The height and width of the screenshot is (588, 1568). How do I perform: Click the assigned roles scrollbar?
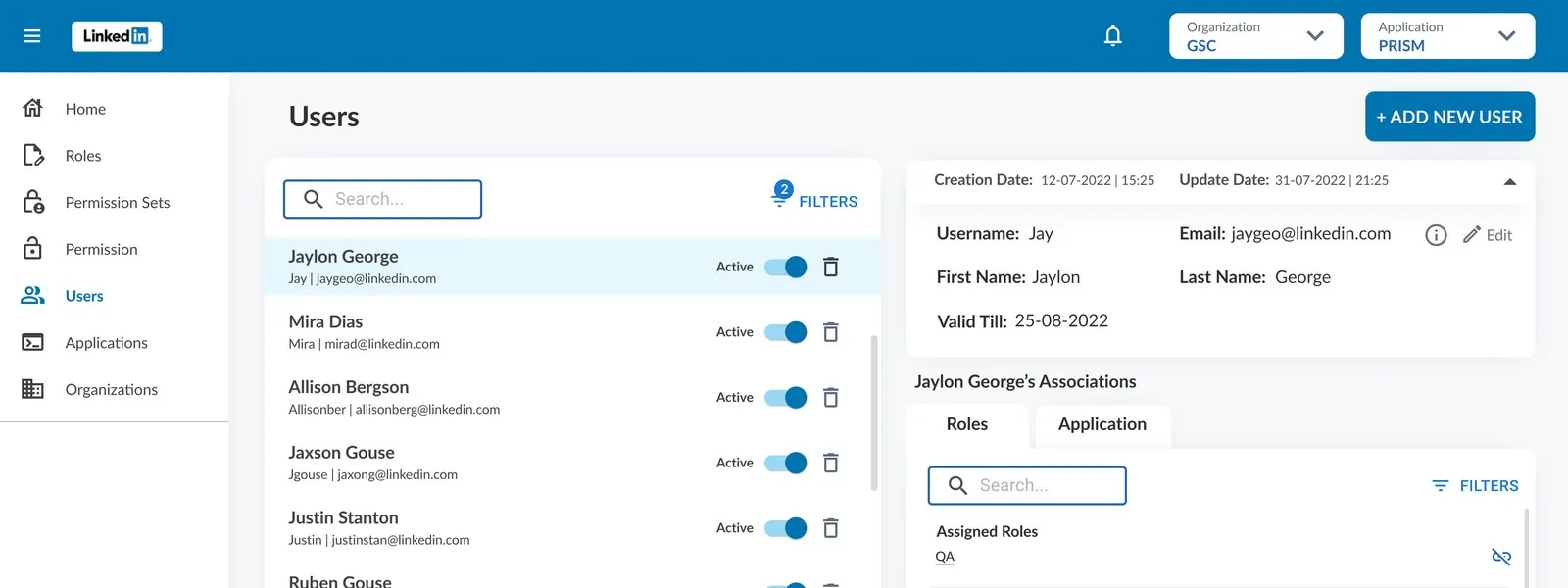[1526, 547]
